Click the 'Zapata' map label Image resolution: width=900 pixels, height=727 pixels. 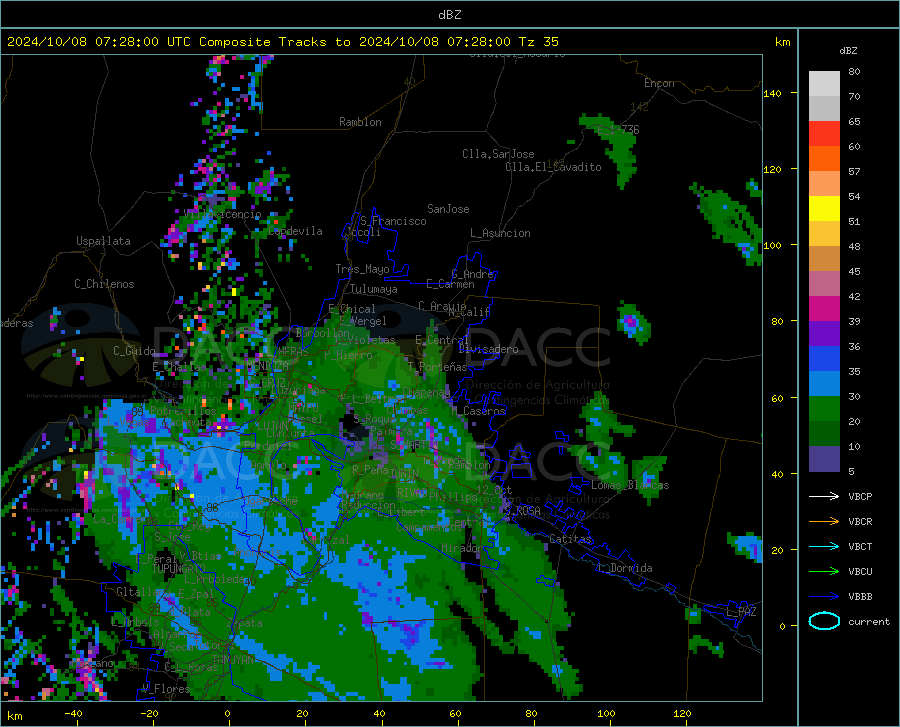(245, 623)
